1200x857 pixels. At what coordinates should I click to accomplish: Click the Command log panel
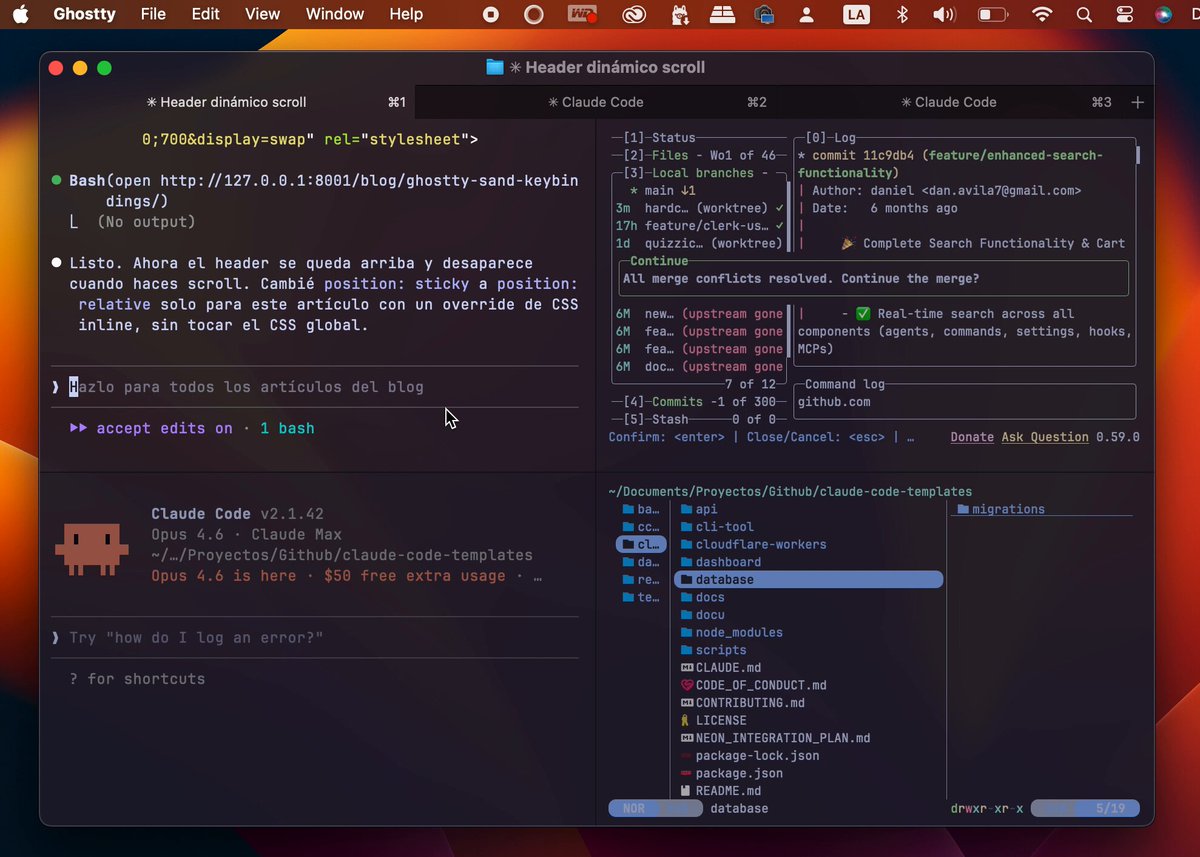tap(967, 401)
